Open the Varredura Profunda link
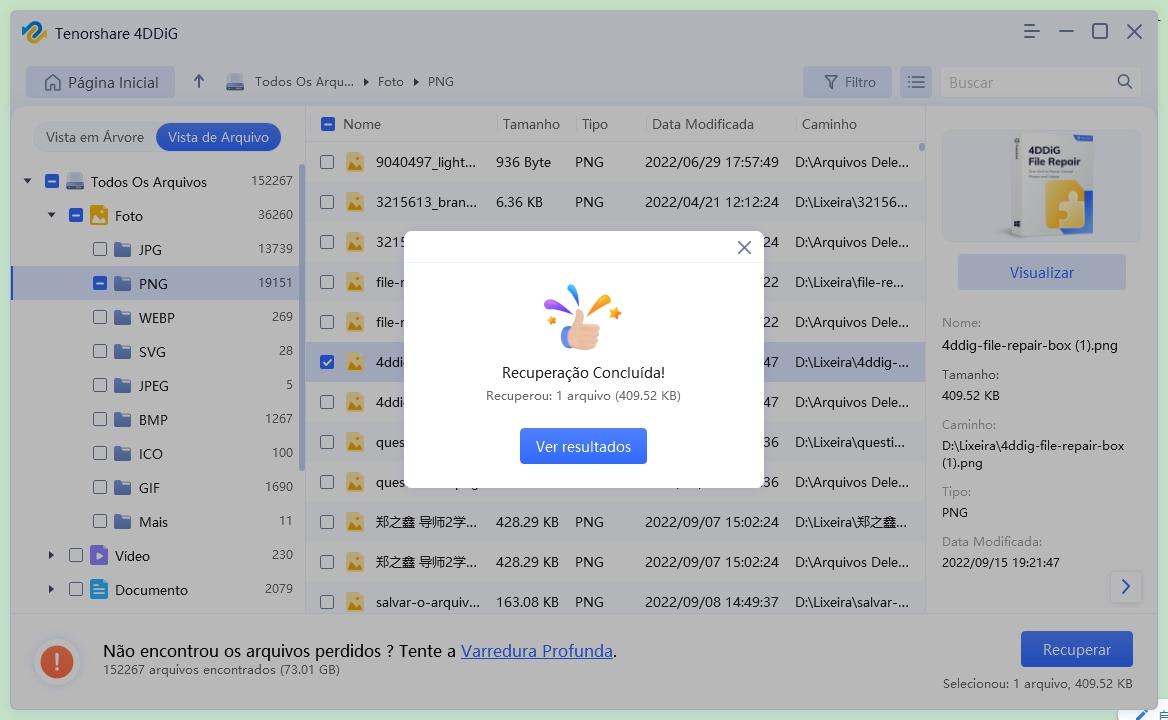The width and height of the screenshot is (1168, 720). (x=536, y=651)
